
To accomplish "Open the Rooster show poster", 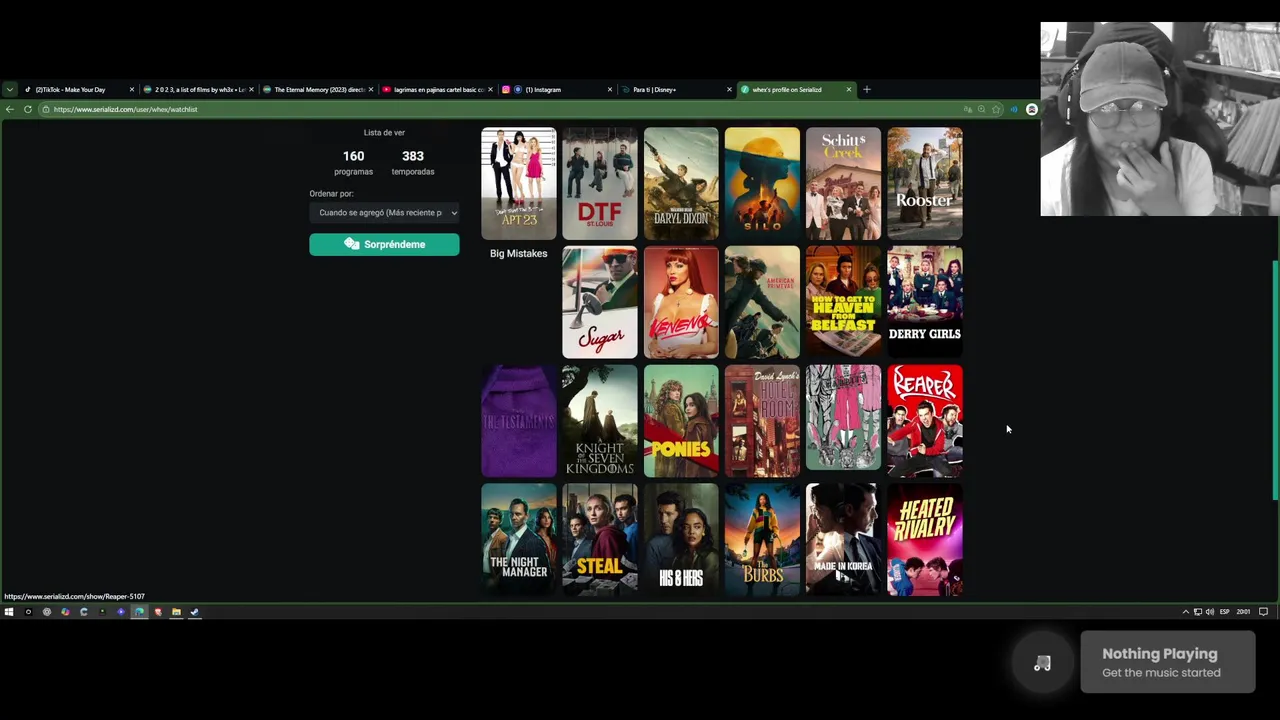I will [x=925, y=183].
